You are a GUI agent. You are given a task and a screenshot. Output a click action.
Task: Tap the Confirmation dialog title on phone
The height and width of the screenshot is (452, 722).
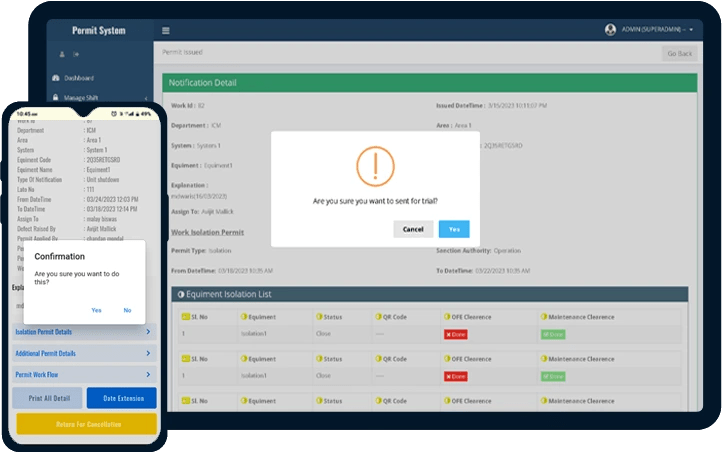(60, 256)
